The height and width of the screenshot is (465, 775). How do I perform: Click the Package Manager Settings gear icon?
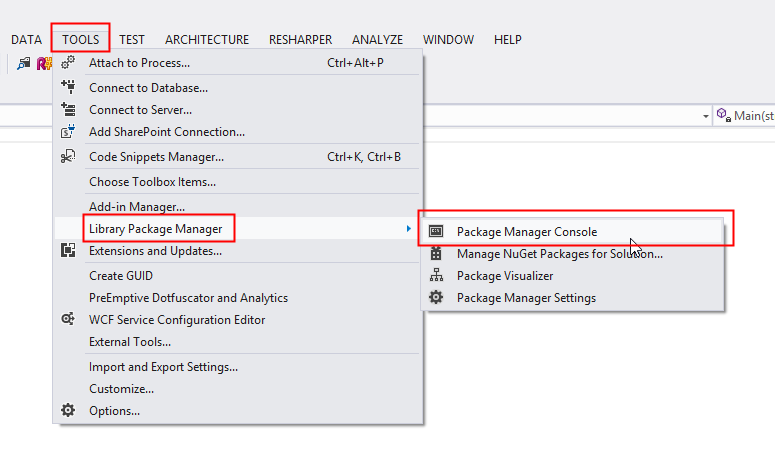(436, 298)
